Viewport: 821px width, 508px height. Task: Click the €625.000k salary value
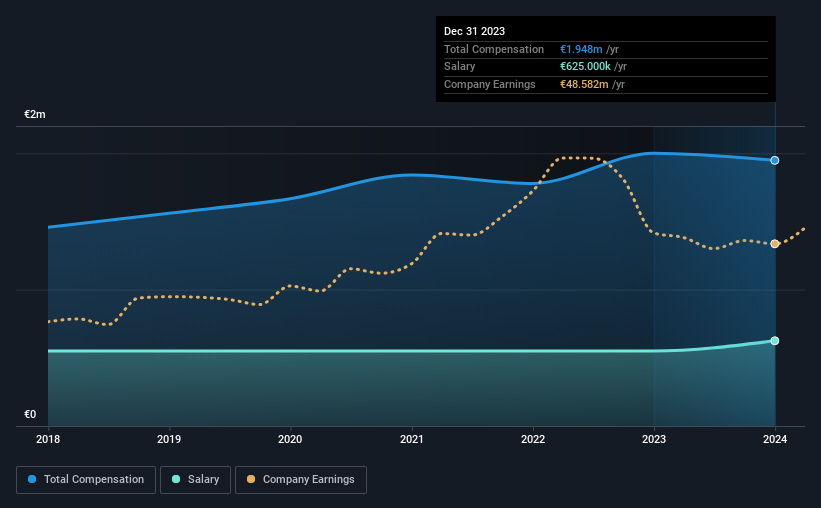click(585, 67)
